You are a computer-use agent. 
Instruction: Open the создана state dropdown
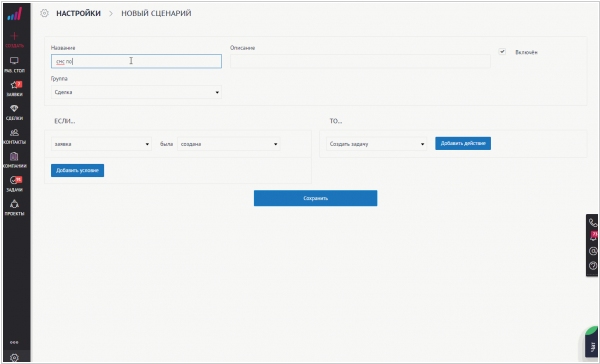pyautogui.click(x=229, y=144)
